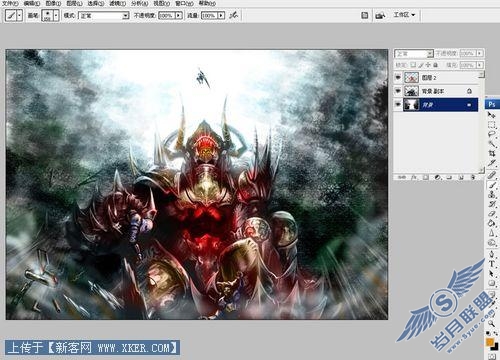Select the Healing Brush tool

click(492, 175)
